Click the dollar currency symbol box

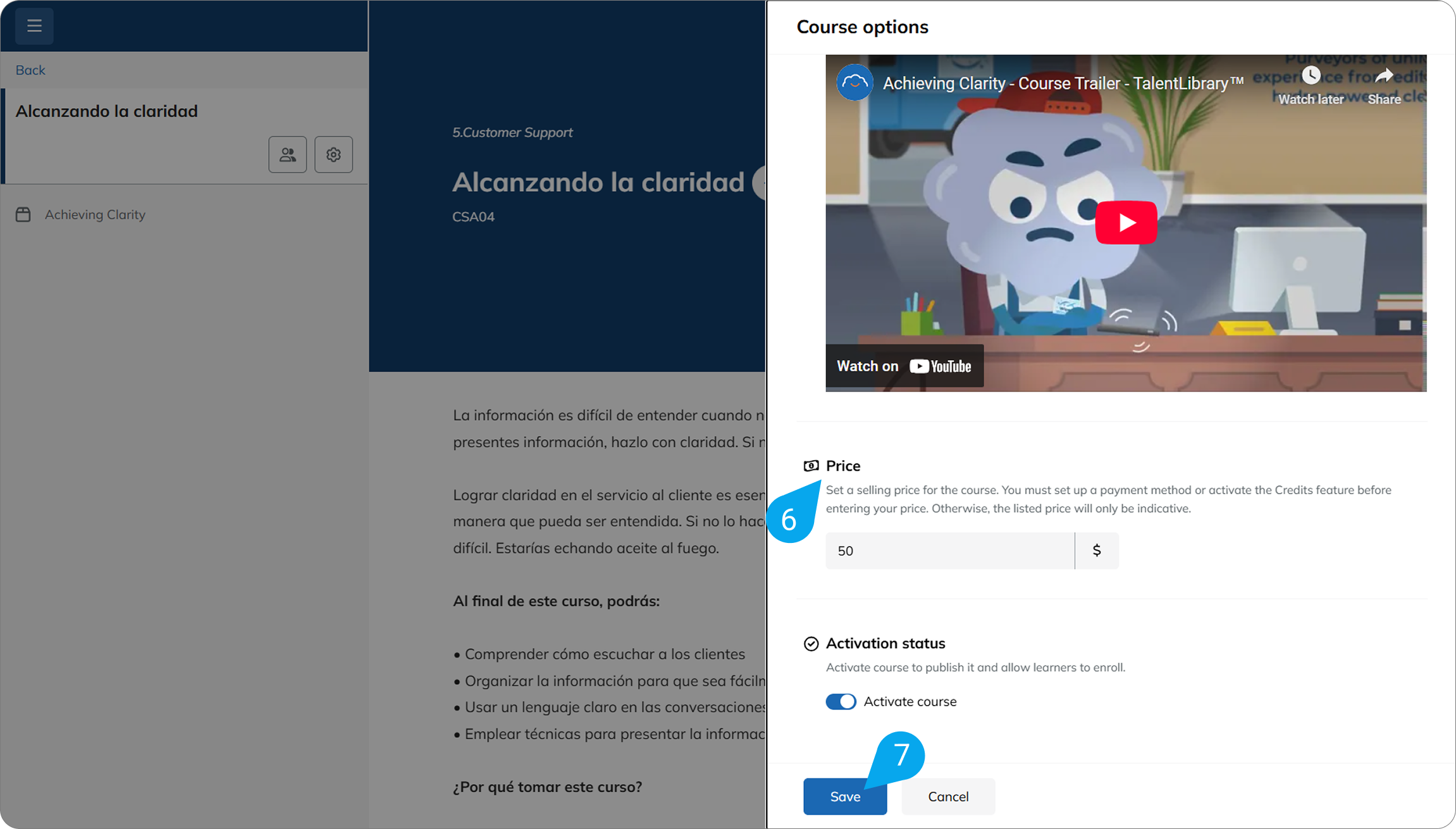point(1097,551)
